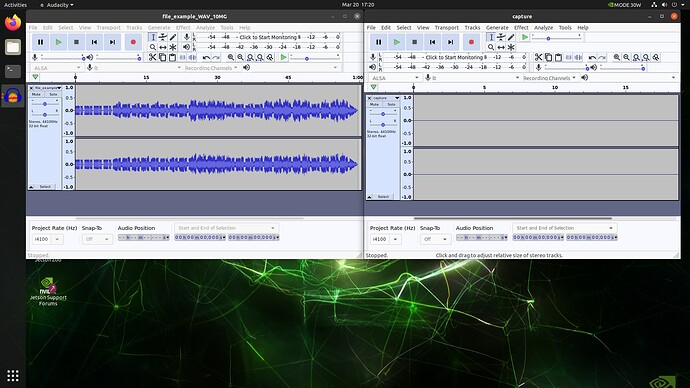Select the Envelope tool in capture window
Viewport: 690px width, 388px height.
click(x=501, y=37)
